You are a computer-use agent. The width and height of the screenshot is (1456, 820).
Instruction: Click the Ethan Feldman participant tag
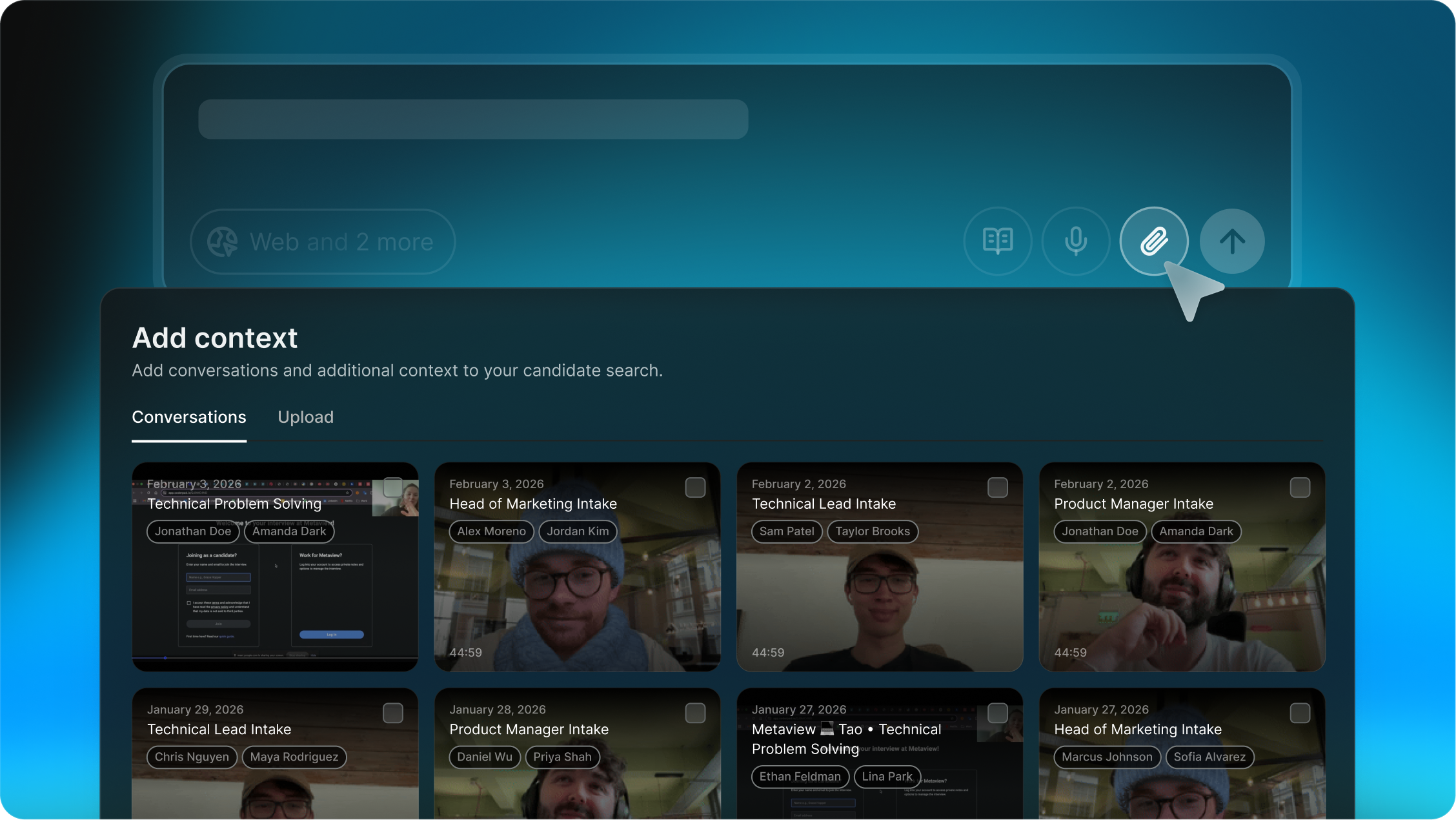coord(800,777)
